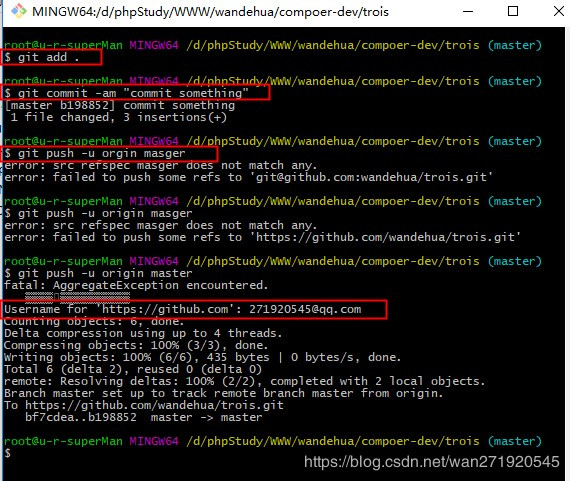Click the final empty '$' prompt line
Viewport: 570px width, 481px height.
(8, 453)
